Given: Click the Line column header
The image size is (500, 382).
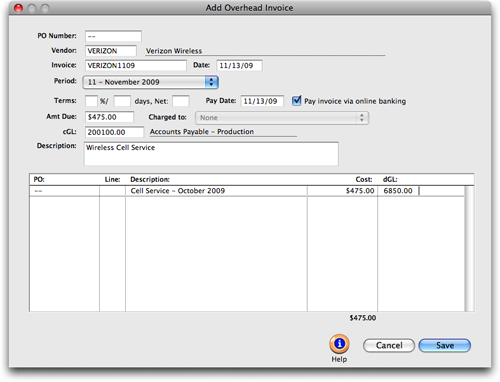Looking at the screenshot, I should pyautogui.click(x=112, y=179).
